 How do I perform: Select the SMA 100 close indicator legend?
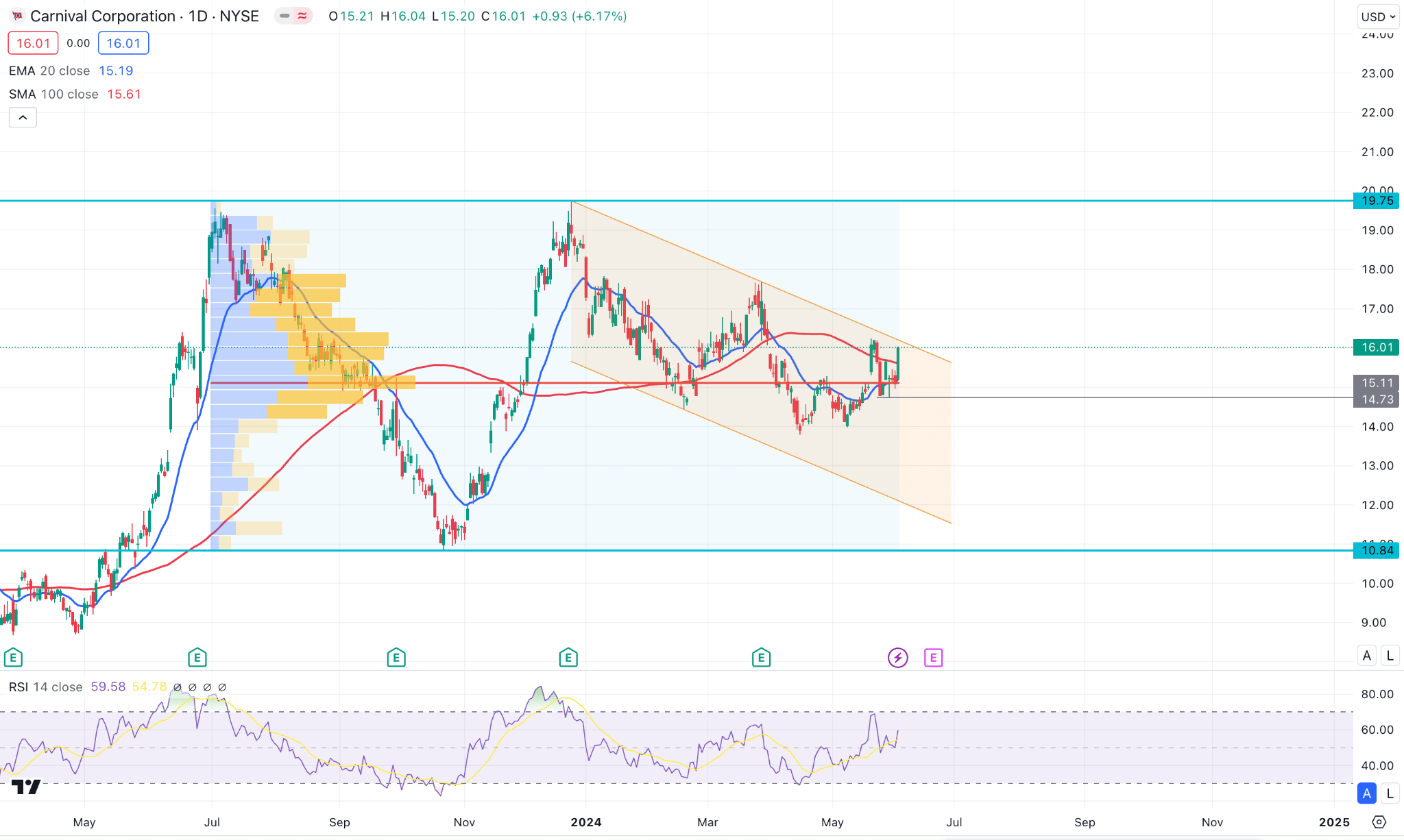coord(53,94)
